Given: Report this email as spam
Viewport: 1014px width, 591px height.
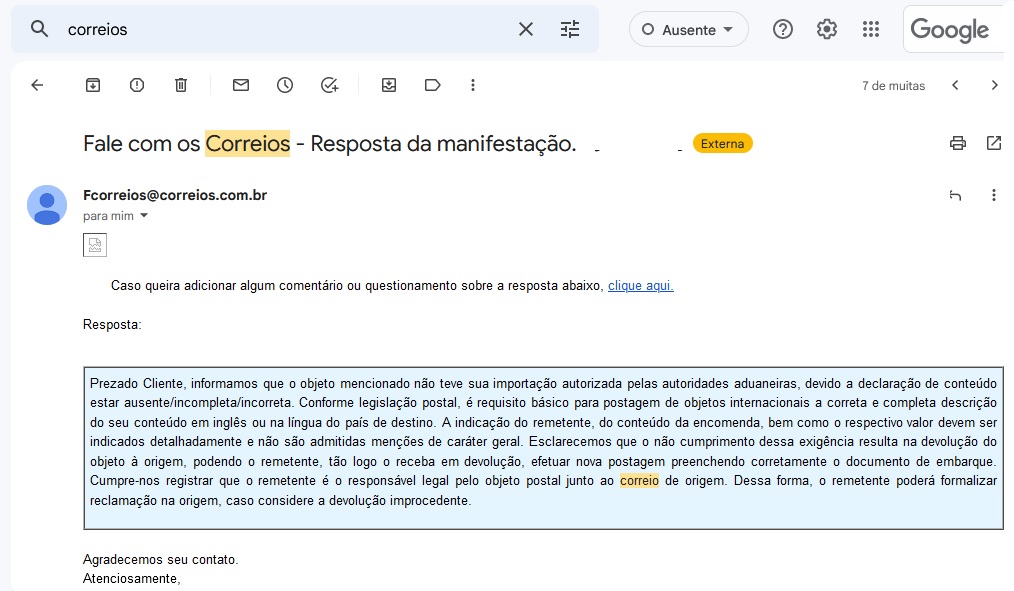Looking at the screenshot, I should (x=137, y=85).
